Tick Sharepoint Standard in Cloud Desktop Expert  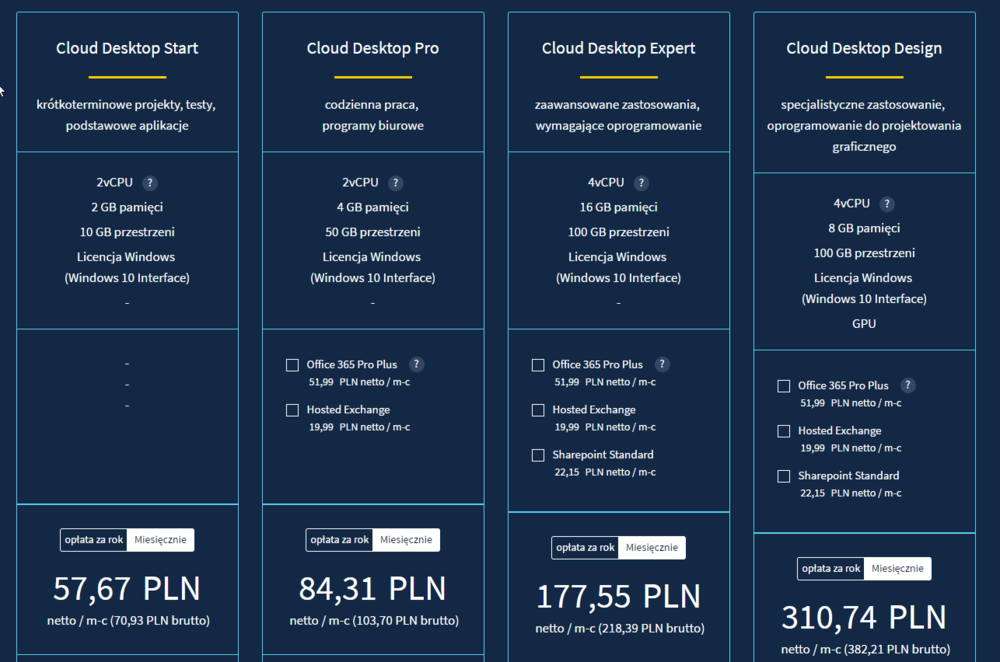click(x=538, y=455)
